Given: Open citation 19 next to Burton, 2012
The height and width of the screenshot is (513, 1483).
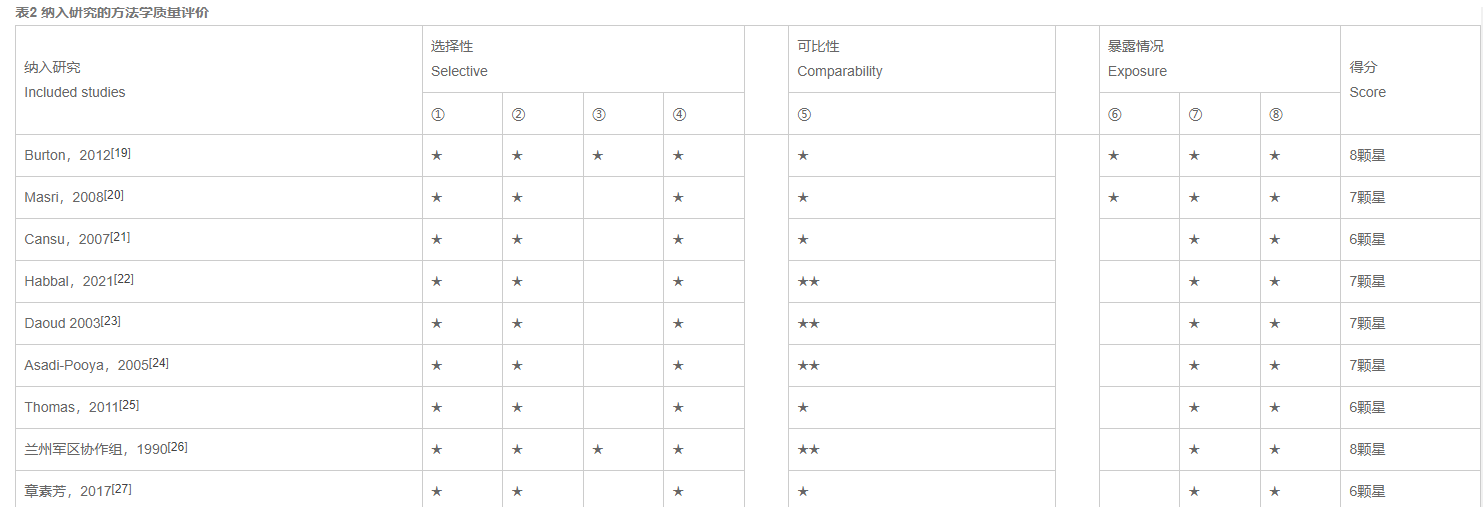Looking at the screenshot, I should click(120, 153).
